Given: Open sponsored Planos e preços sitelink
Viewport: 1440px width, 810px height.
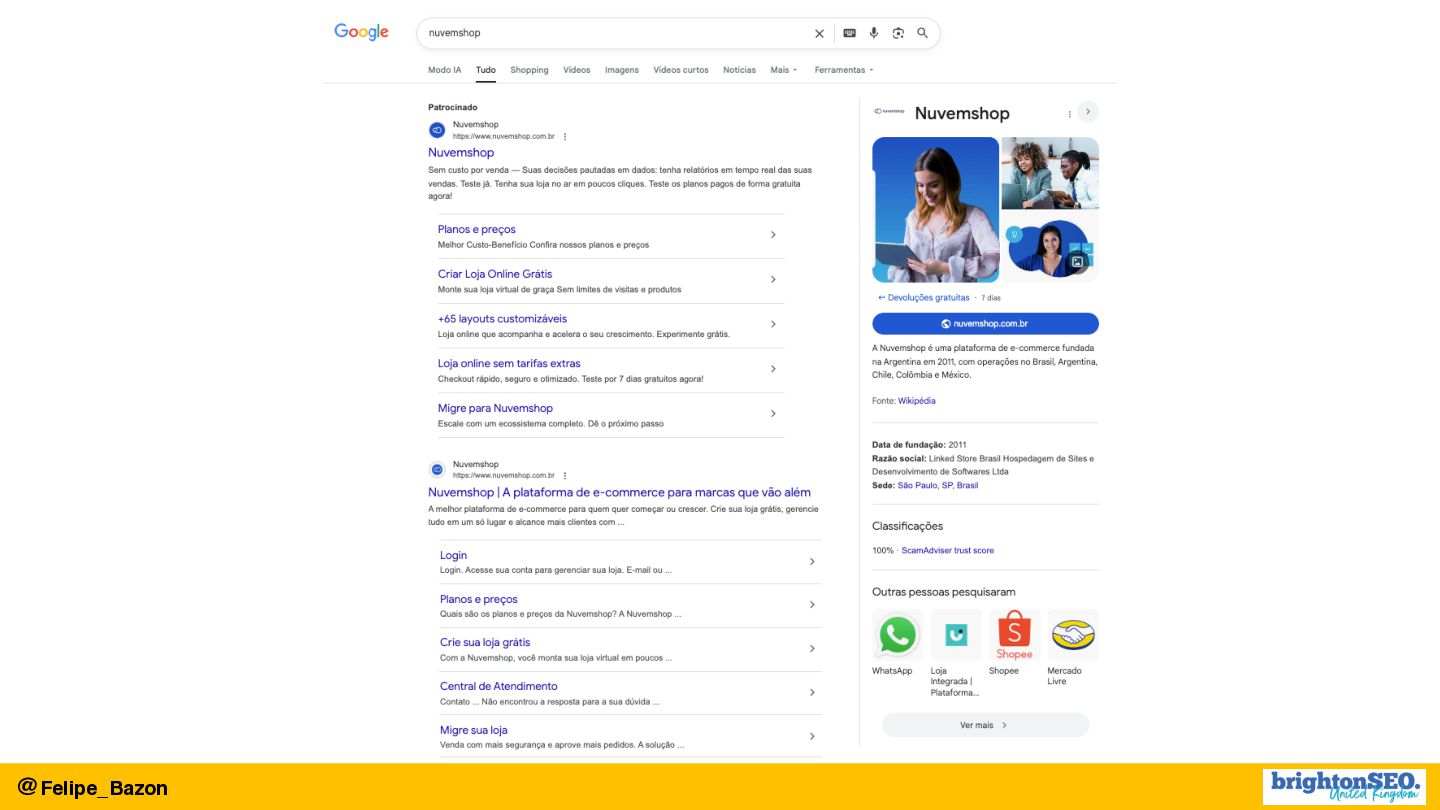Looking at the screenshot, I should [477, 229].
